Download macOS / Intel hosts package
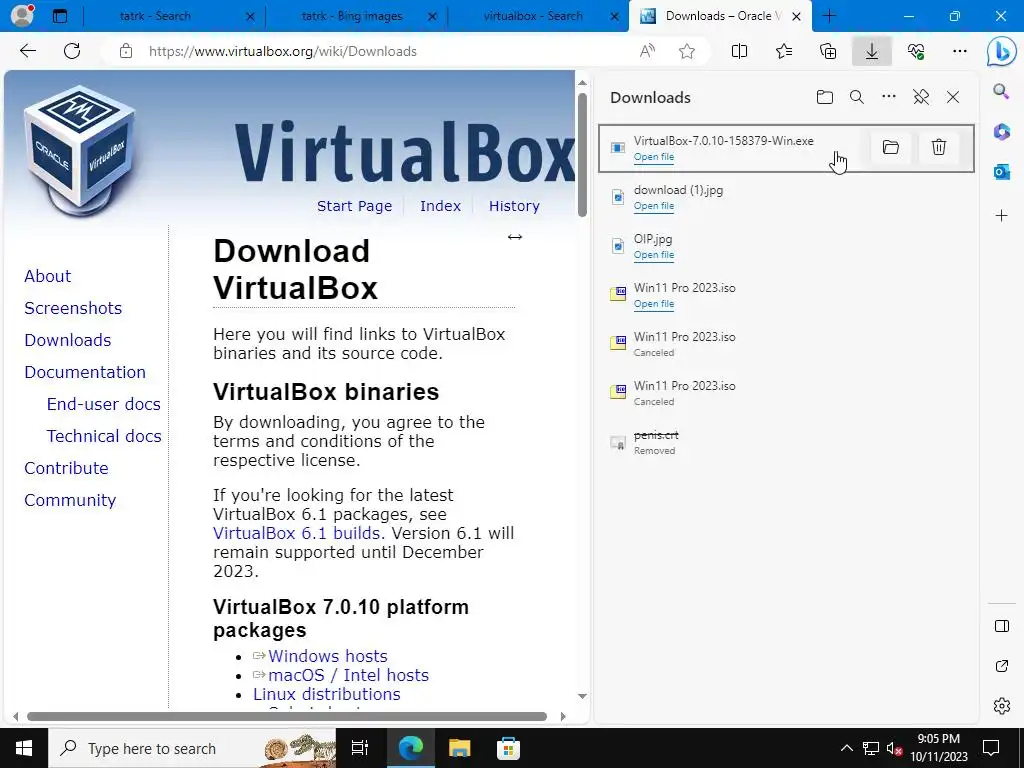Viewport: 1024px width, 768px height. (x=348, y=675)
